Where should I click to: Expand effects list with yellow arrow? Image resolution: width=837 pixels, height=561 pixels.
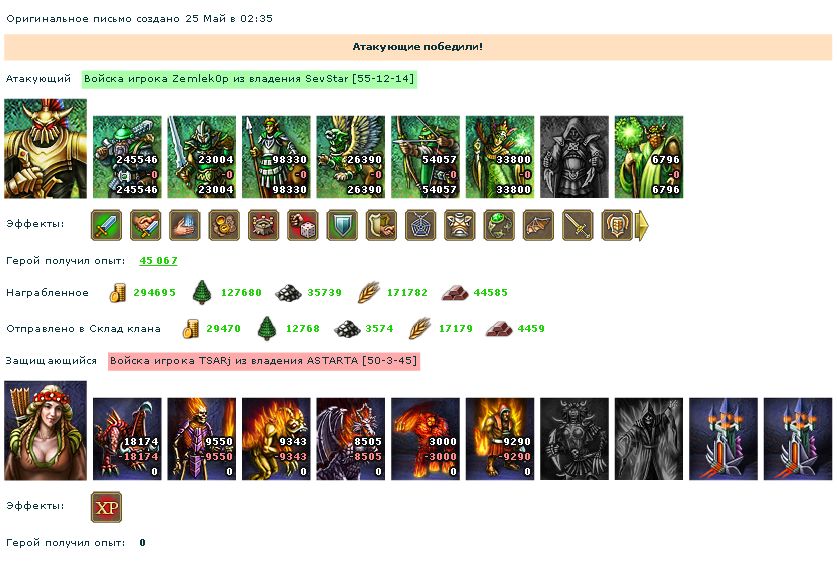(x=642, y=225)
